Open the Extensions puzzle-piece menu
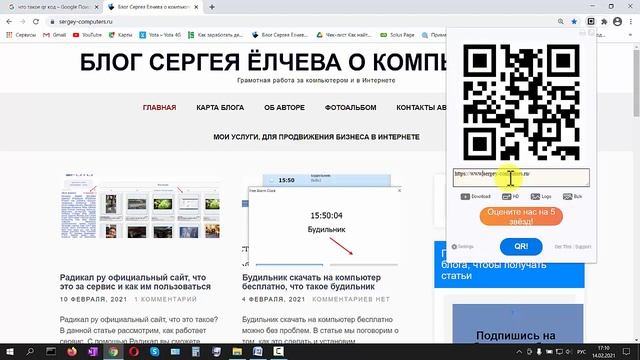 604,22
